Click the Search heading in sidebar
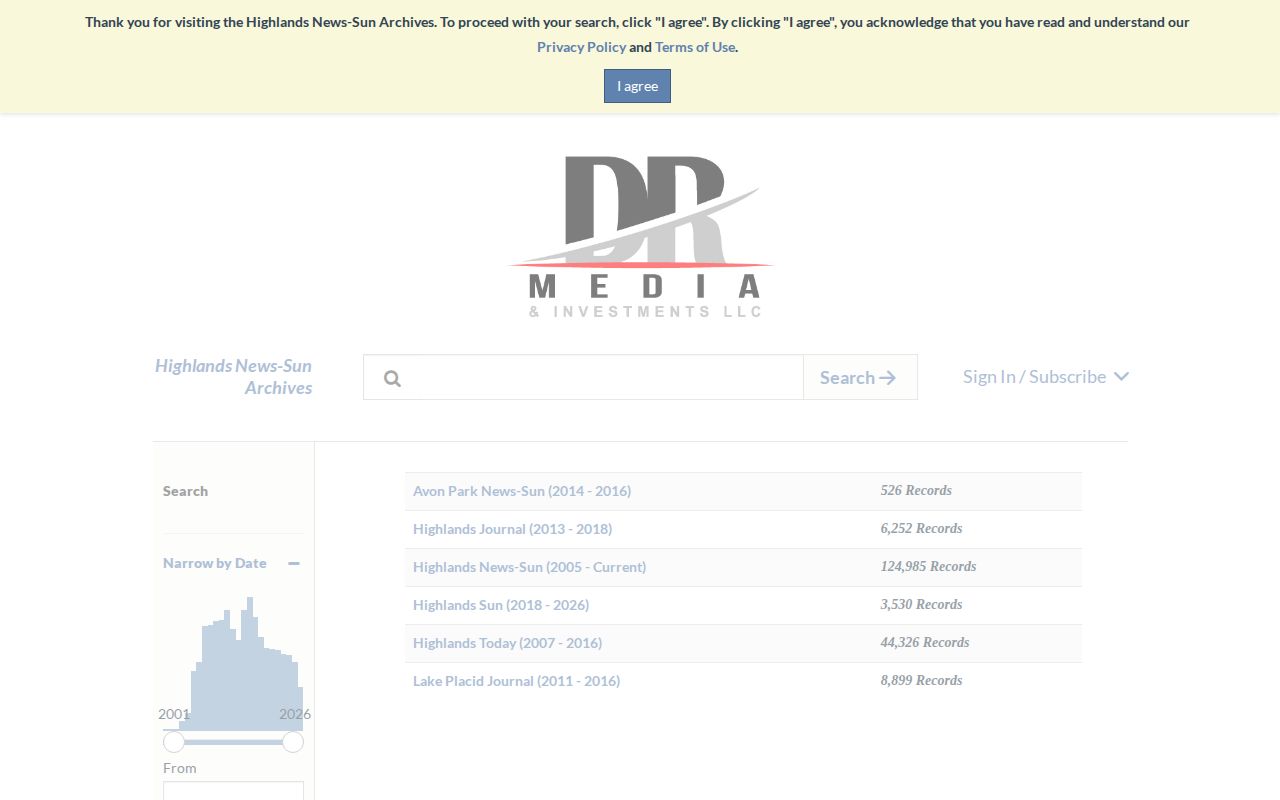 [185, 491]
